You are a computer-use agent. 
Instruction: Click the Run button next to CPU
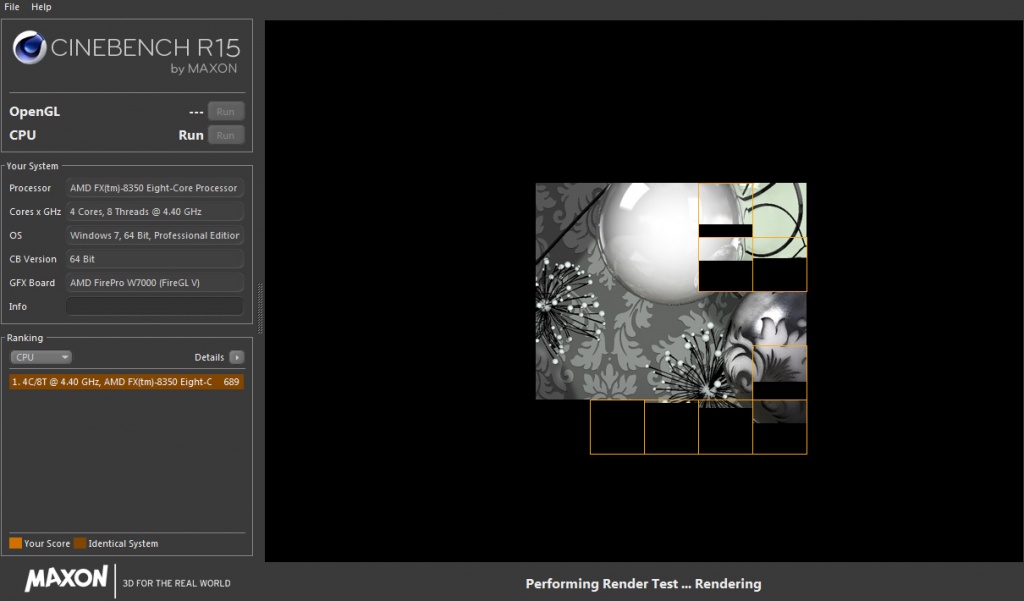(x=226, y=135)
